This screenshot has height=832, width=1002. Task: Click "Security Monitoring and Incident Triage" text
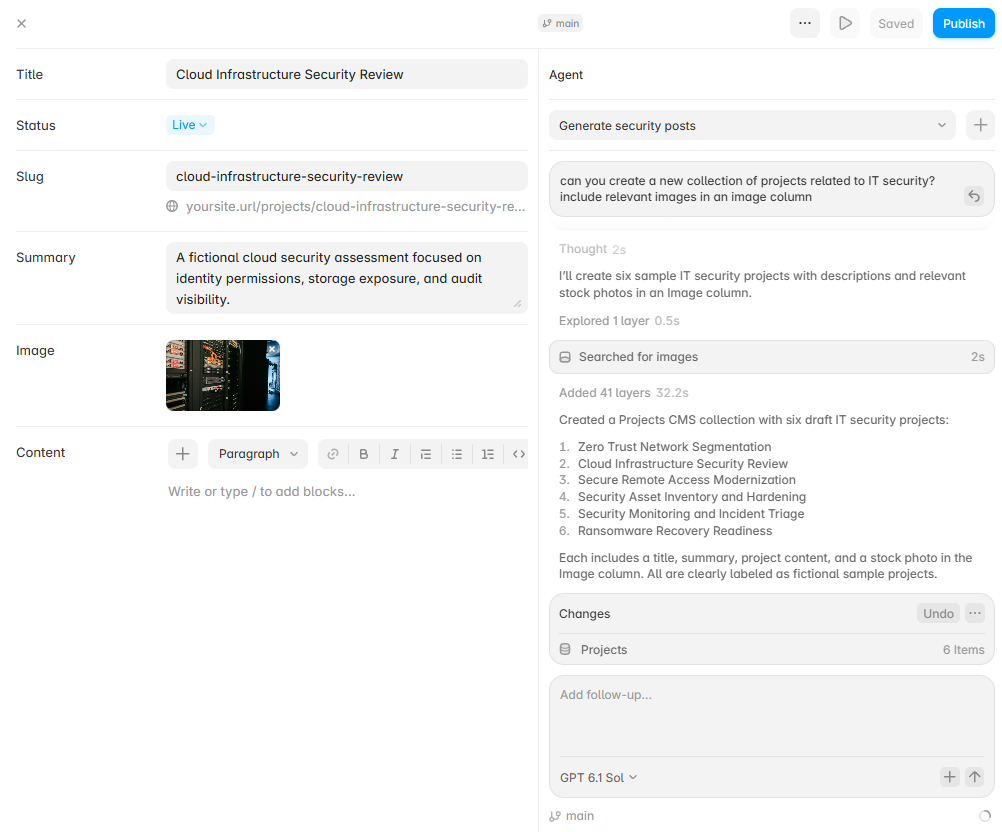click(x=691, y=514)
